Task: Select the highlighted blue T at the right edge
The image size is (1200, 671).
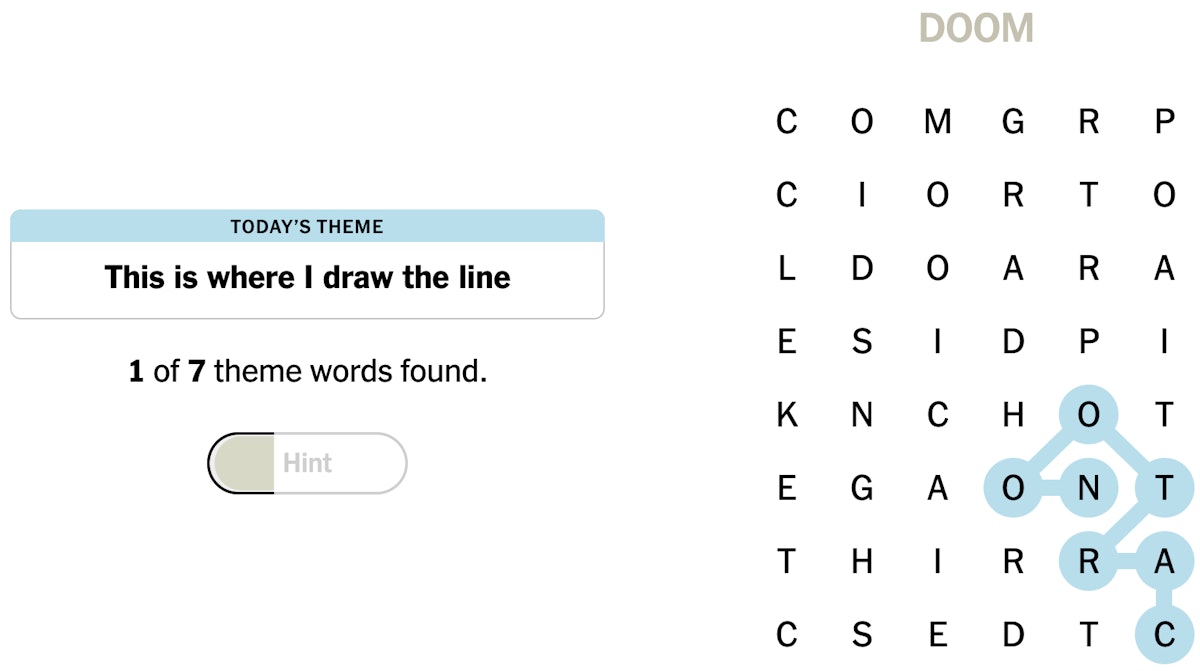Action: coord(1164,488)
